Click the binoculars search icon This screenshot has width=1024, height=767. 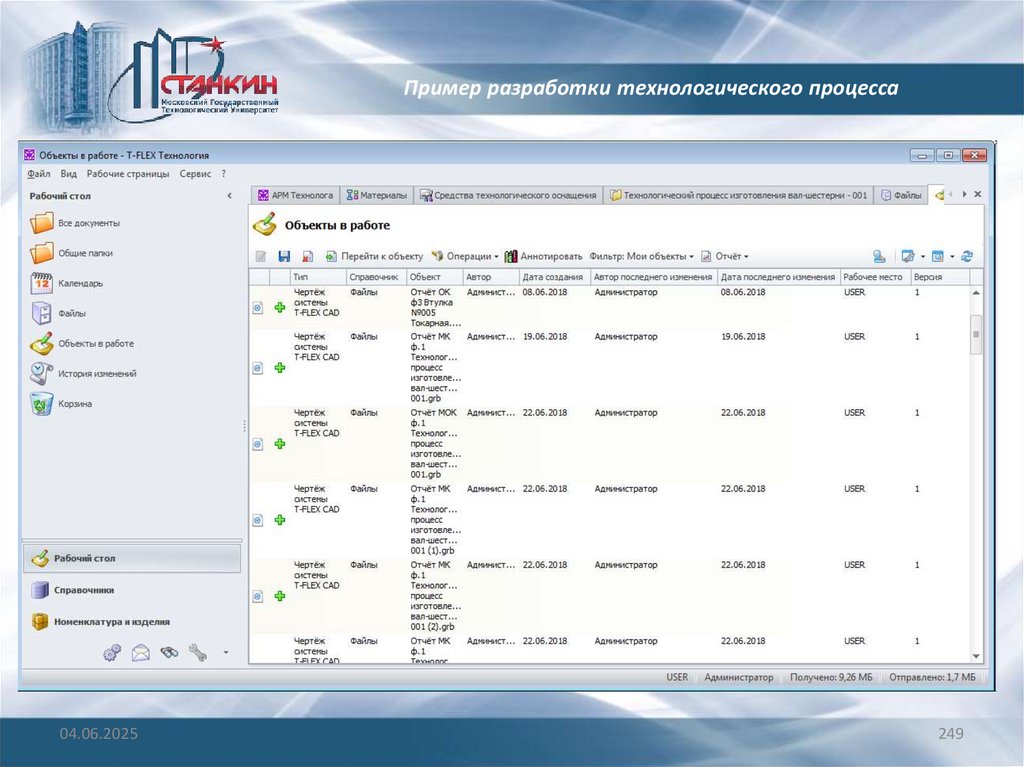(170, 653)
